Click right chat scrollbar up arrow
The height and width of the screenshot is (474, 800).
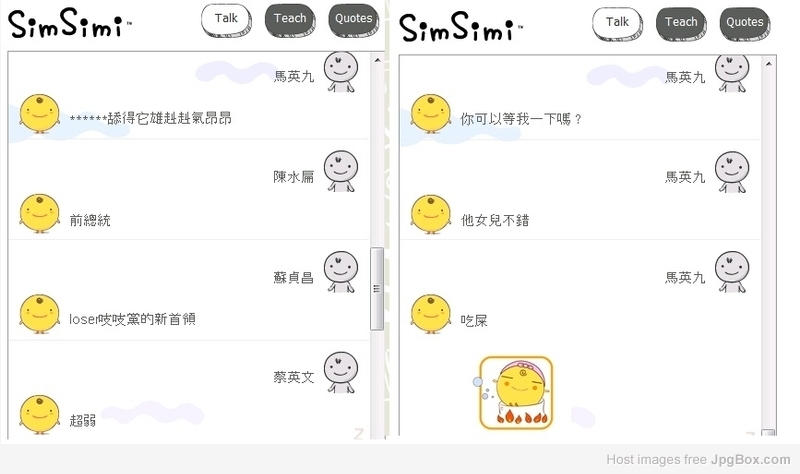(x=768, y=64)
